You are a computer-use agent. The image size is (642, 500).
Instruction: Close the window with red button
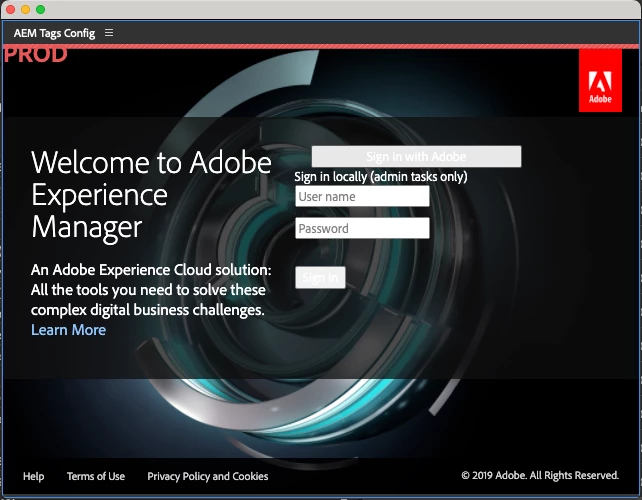tap(11, 9)
